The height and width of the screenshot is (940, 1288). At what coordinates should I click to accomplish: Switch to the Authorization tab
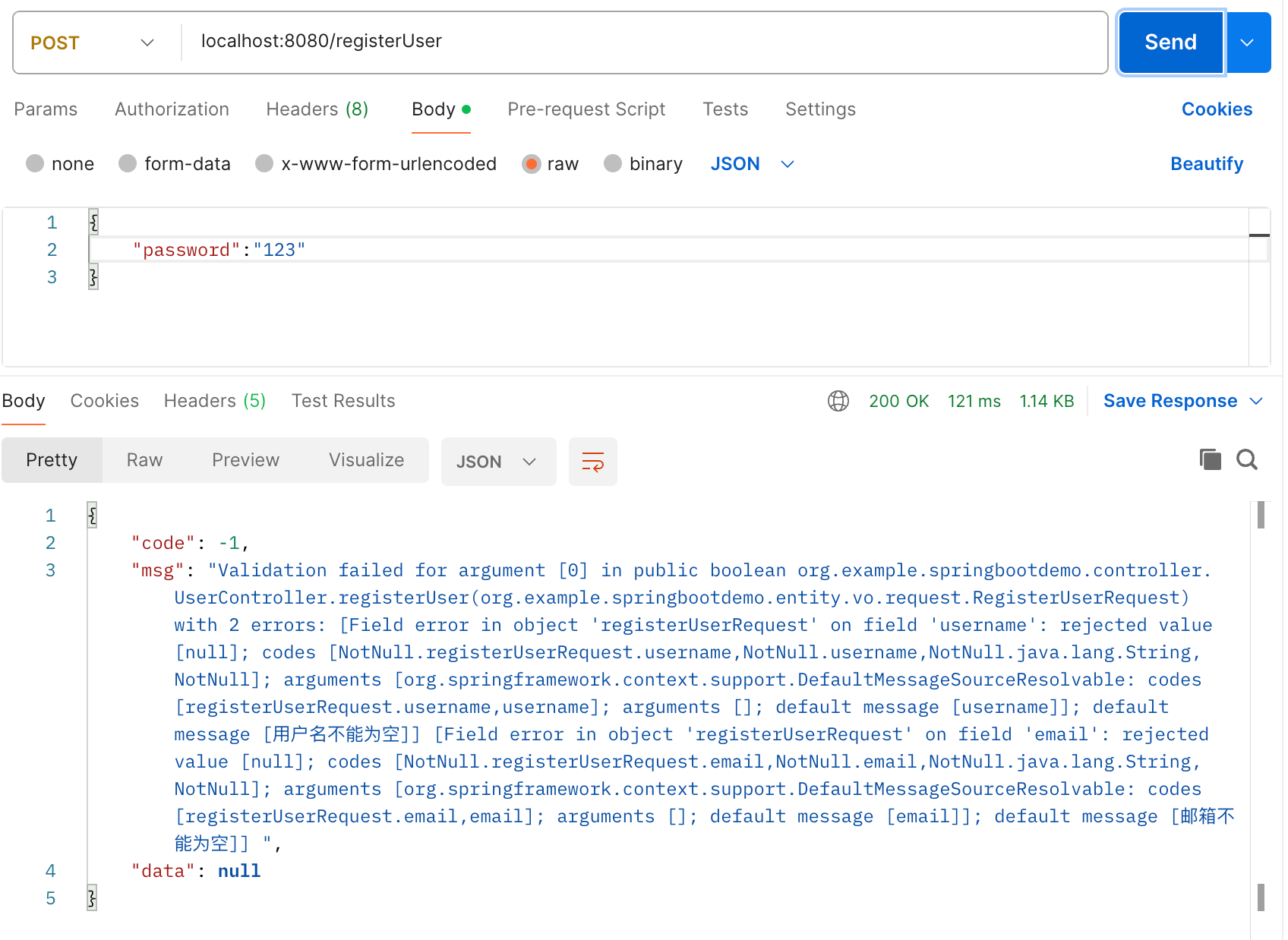[x=172, y=109]
